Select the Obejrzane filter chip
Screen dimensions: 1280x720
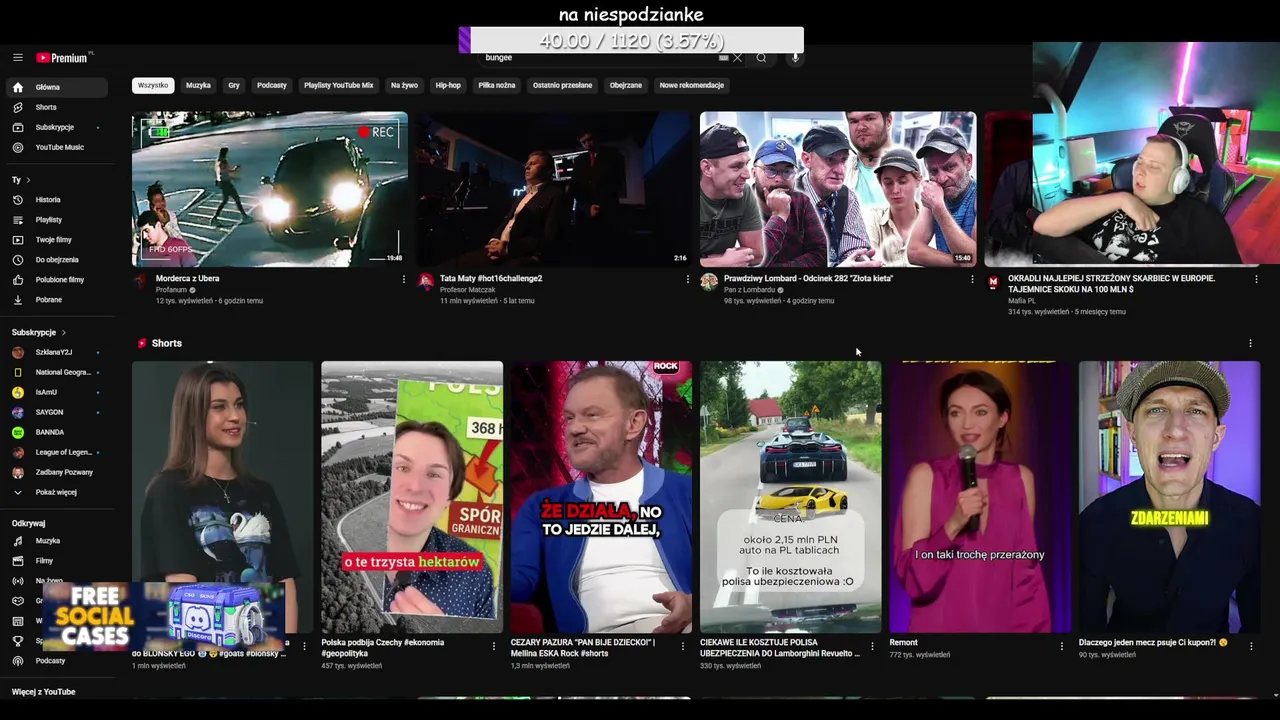[x=626, y=85]
